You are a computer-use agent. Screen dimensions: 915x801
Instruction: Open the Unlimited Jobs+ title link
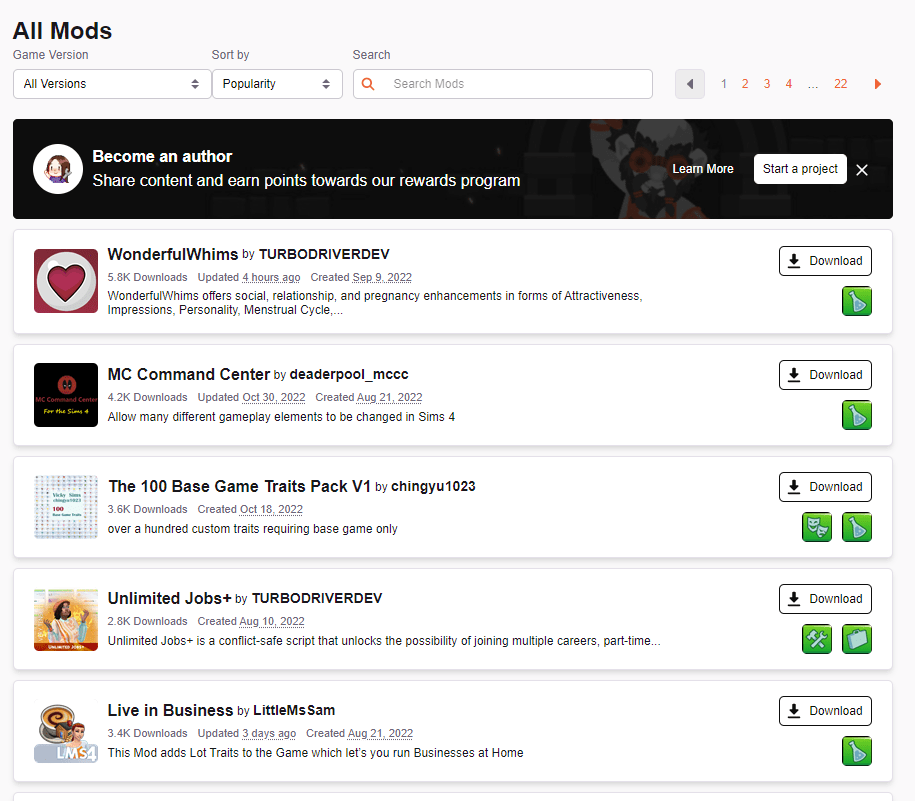169,598
